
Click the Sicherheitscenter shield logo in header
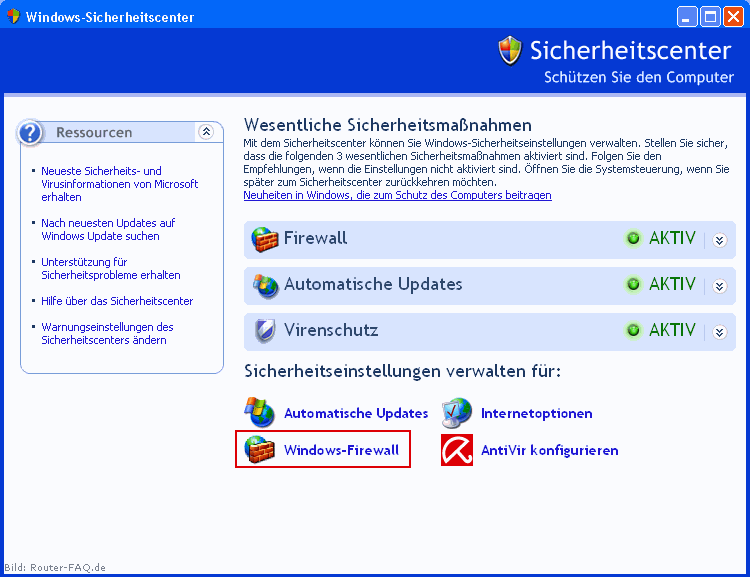pyautogui.click(x=510, y=51)
